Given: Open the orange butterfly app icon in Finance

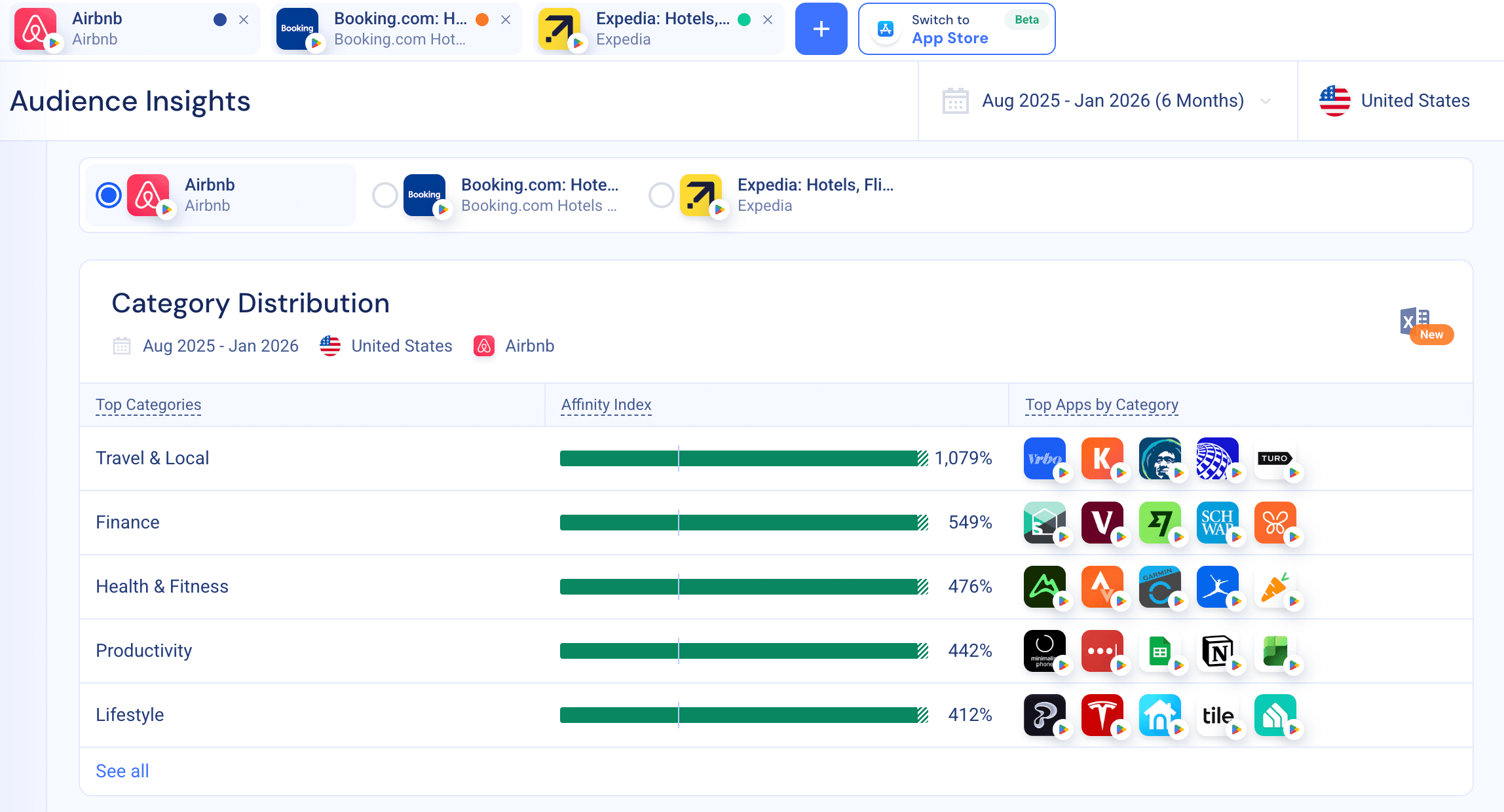Looking at the screenshot, I should pyautogui.click(x=1275, y=523).
